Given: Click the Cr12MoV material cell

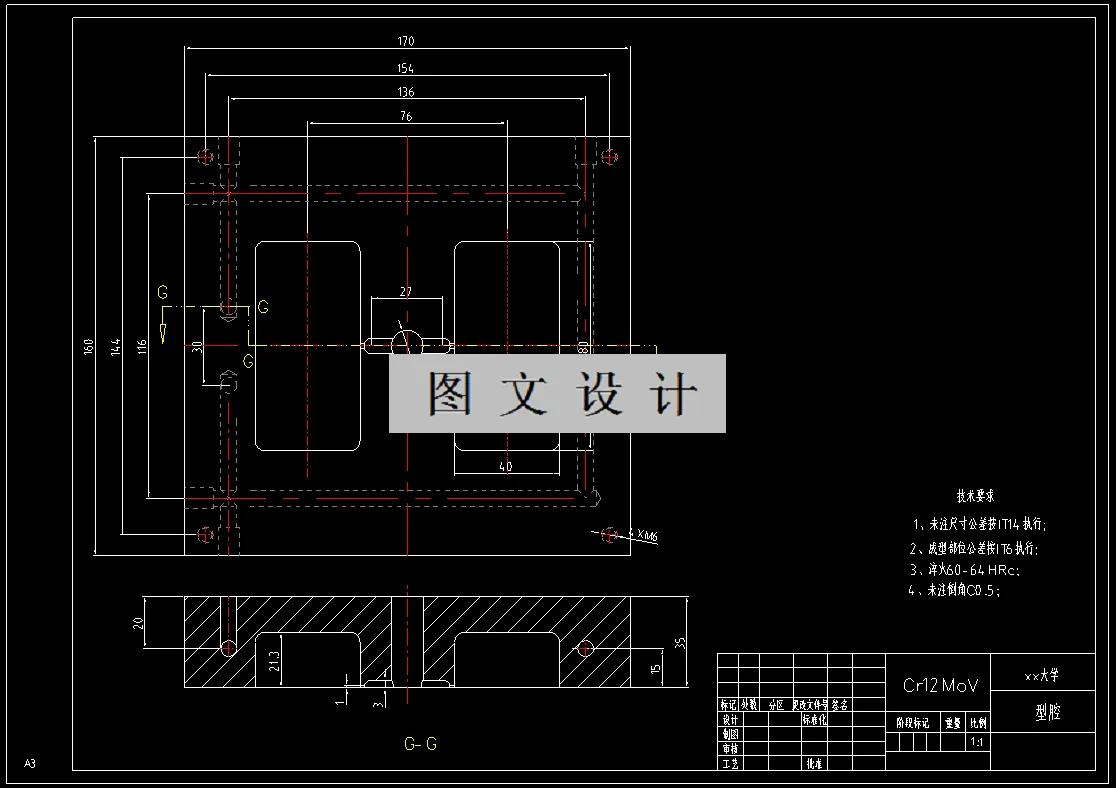Looking at the screenshot, I should [942, 686].
